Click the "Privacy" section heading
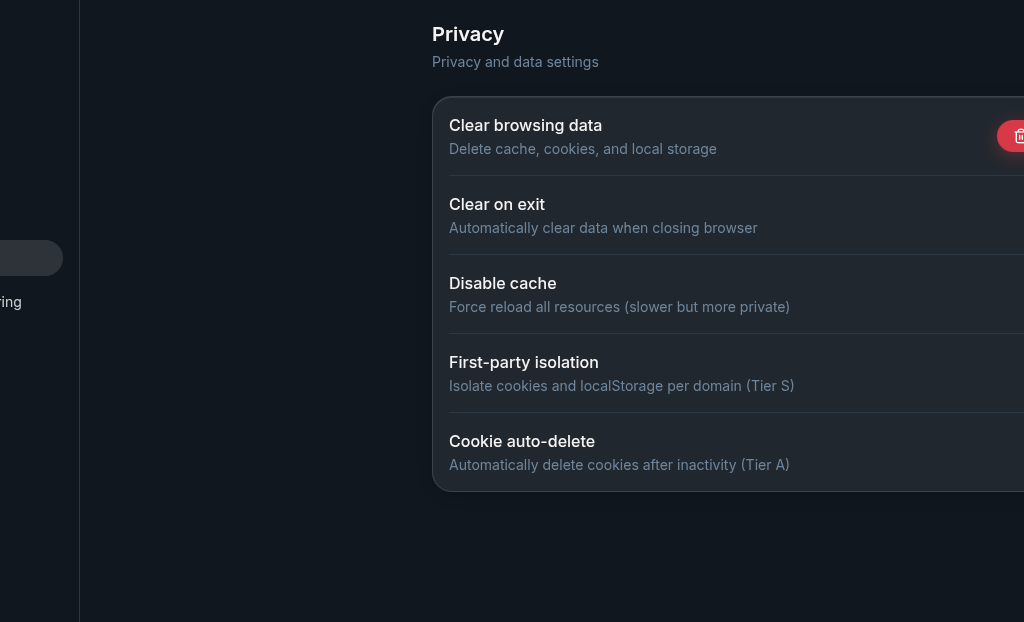This screenshot has height=622, width=1024. click(x=467, y=34)
